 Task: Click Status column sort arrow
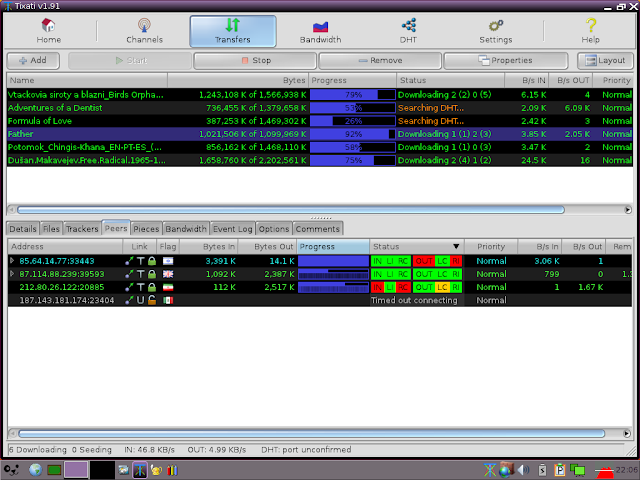[x=456, y=247]
